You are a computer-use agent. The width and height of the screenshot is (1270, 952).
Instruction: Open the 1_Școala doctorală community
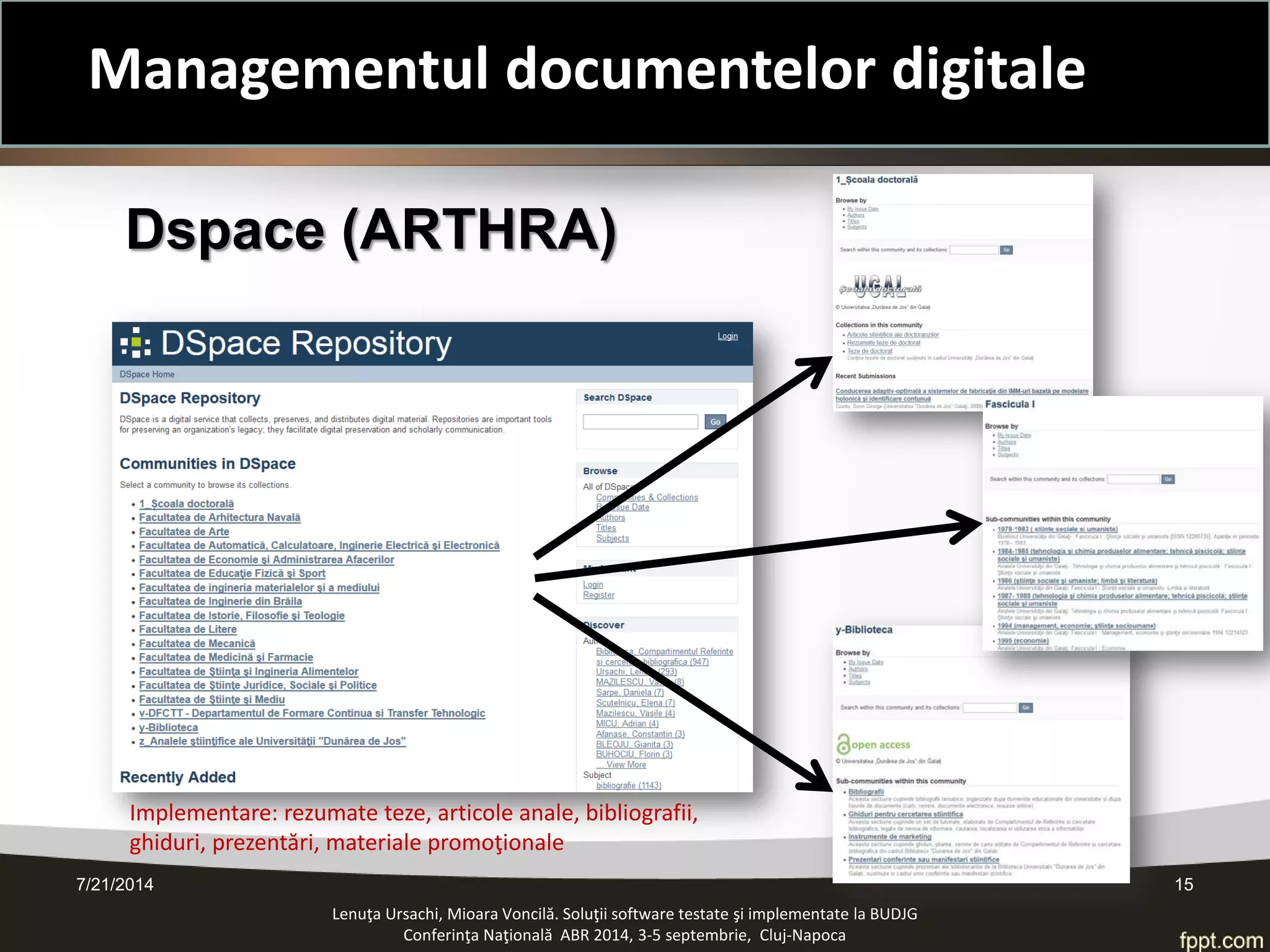187,504
